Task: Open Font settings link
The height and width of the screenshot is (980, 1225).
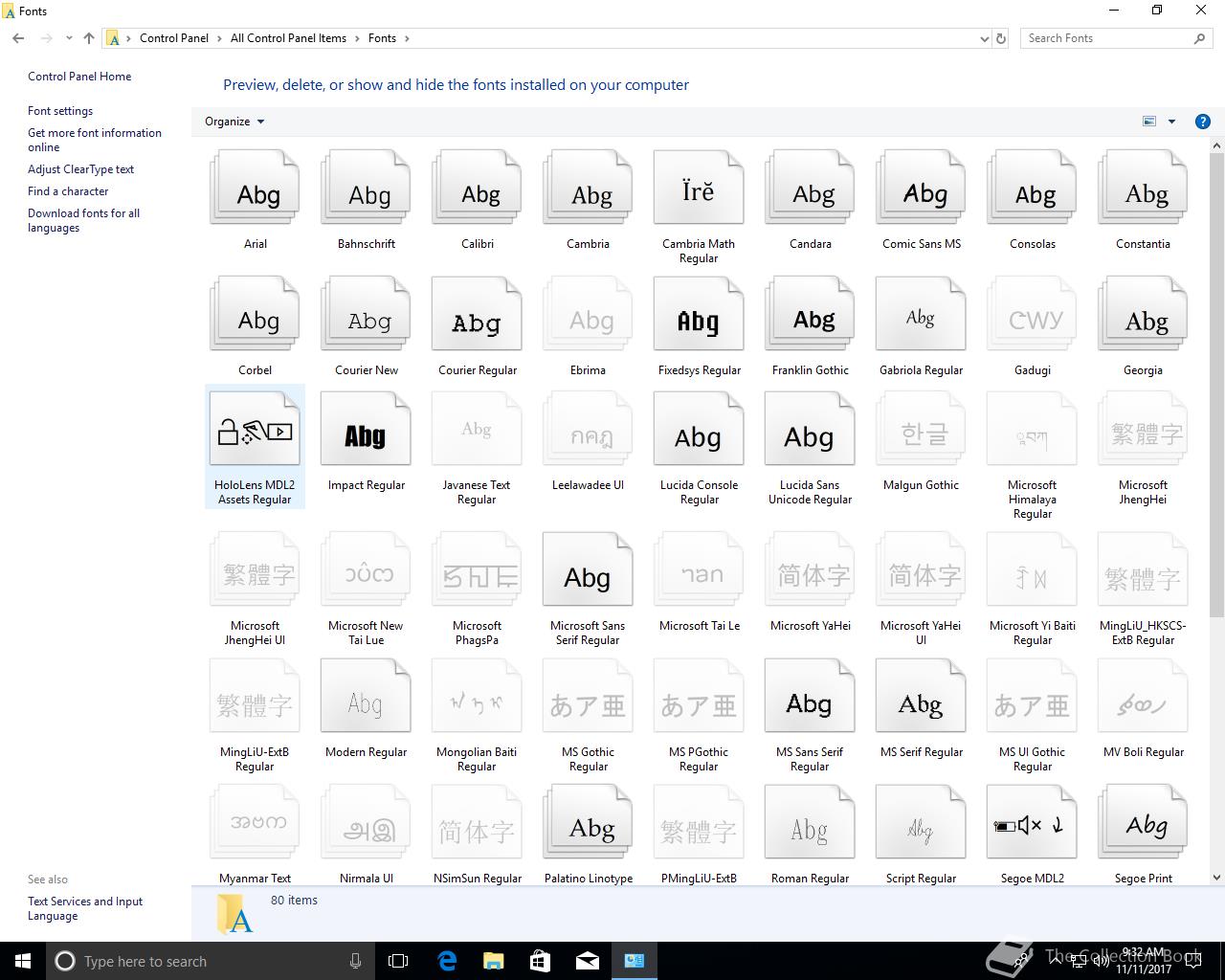Action: (x=60, y=111)
